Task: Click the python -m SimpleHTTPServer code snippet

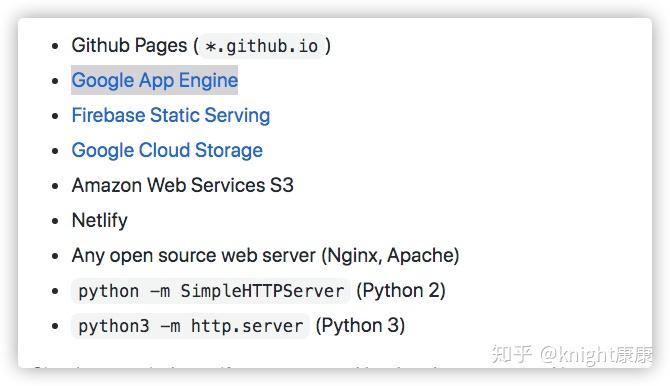Action: point(211,291)
